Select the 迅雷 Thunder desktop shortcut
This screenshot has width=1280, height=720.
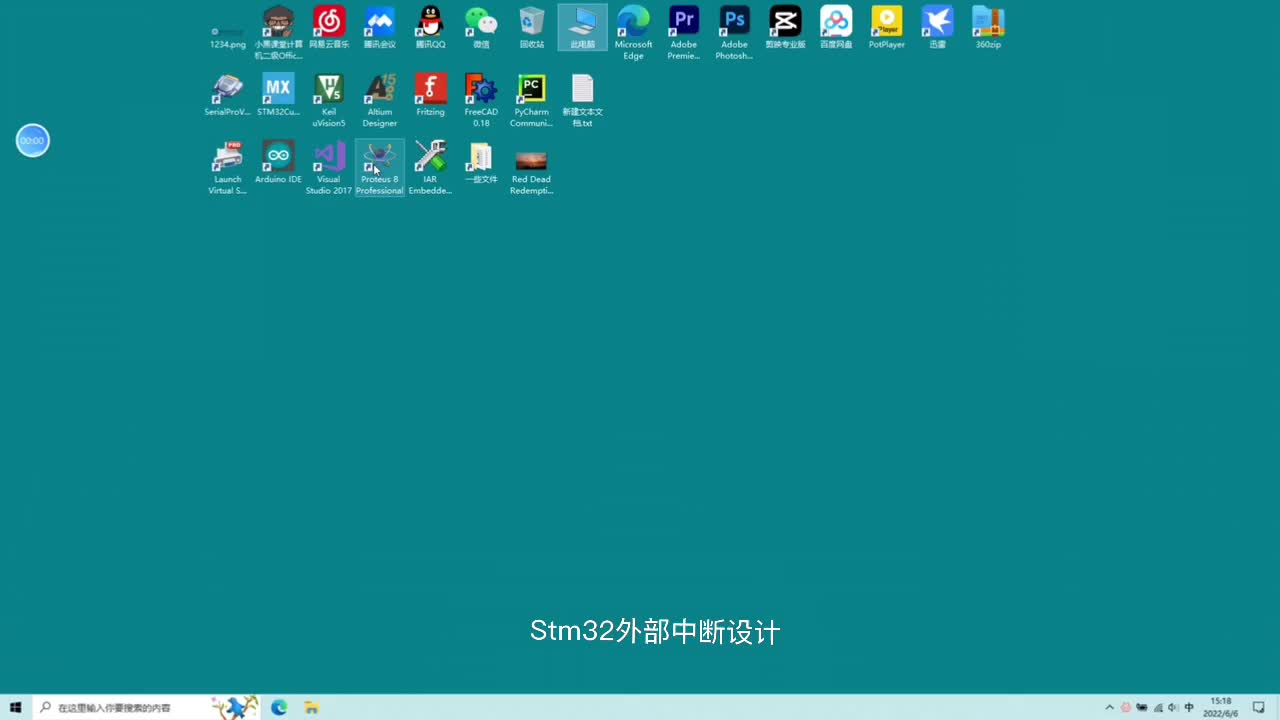coord(937,28)
